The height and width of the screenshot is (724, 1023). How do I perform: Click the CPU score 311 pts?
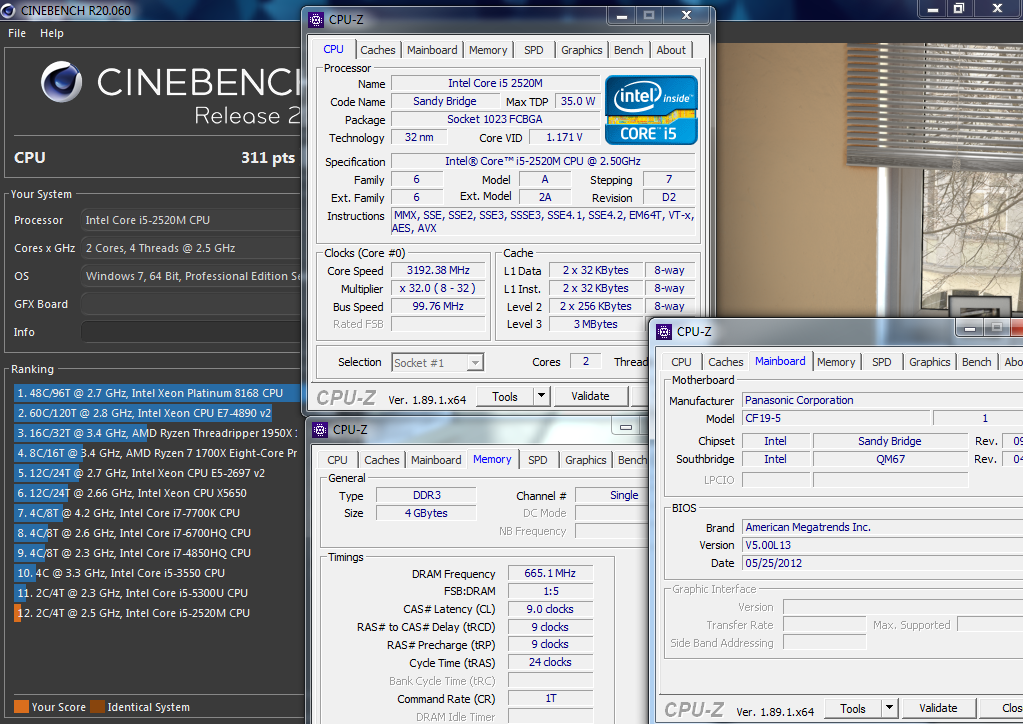(267, 158)
